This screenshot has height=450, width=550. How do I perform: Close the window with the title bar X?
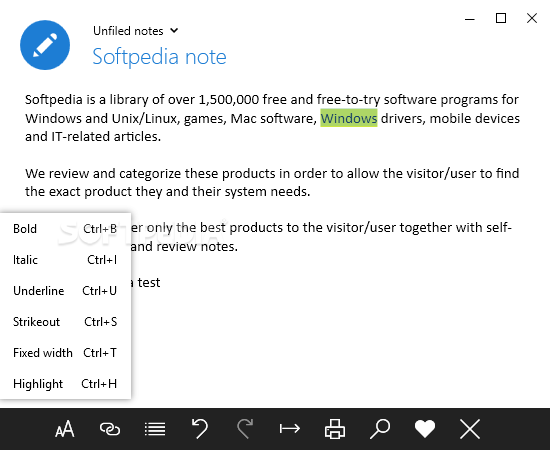click(x=532, y=18)
